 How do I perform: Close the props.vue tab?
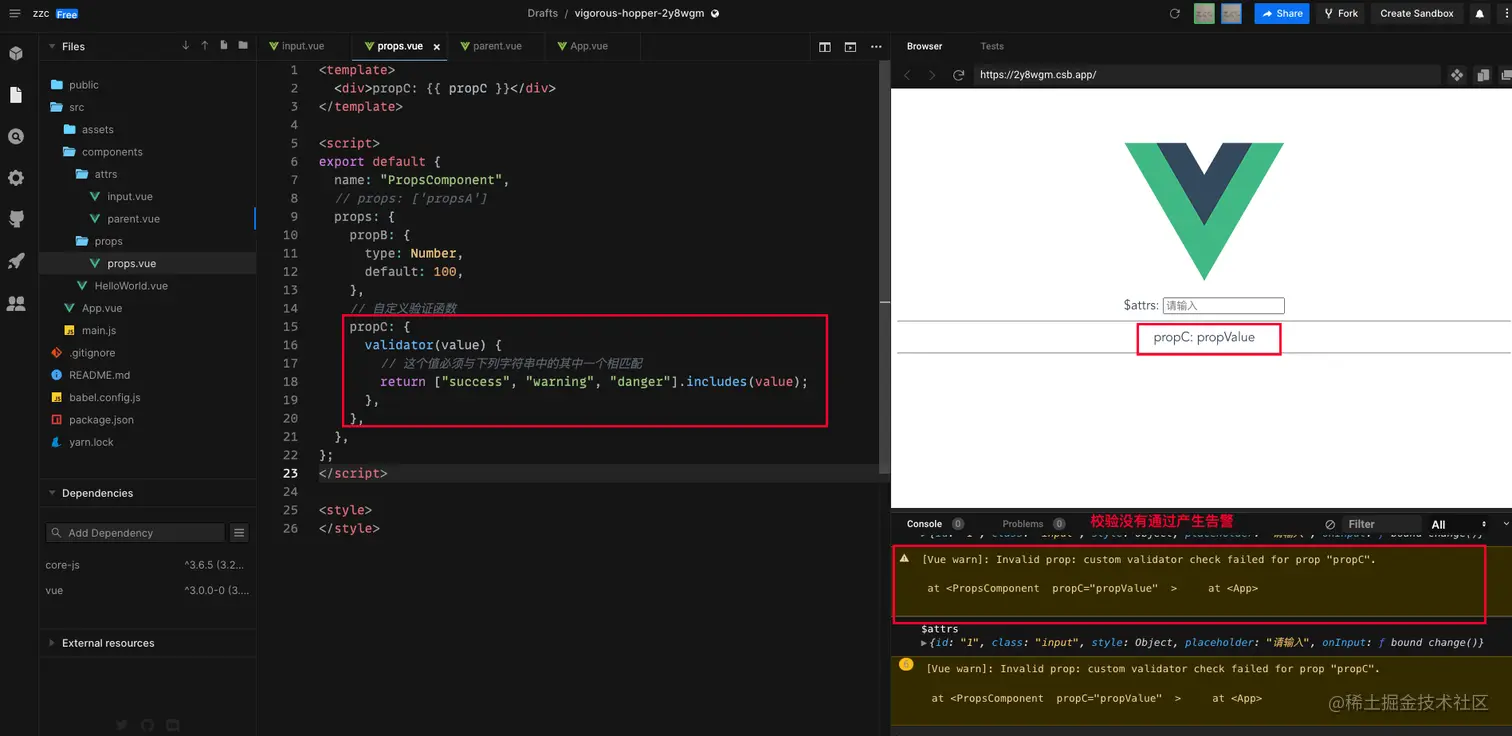click(435, 46)
